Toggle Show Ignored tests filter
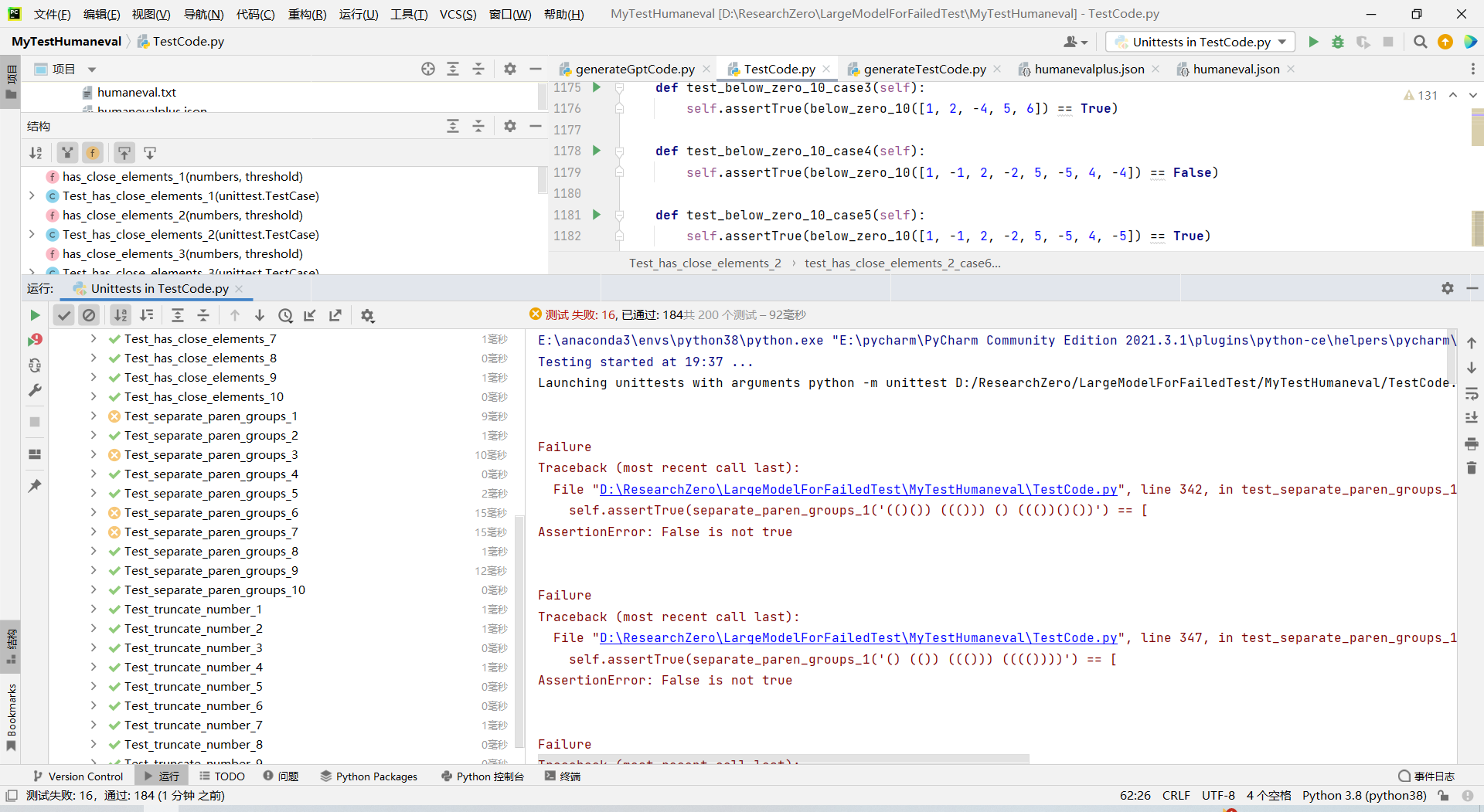Image resolution: width=1484 pixels, height=812 pixels. [x=90, y=315]
